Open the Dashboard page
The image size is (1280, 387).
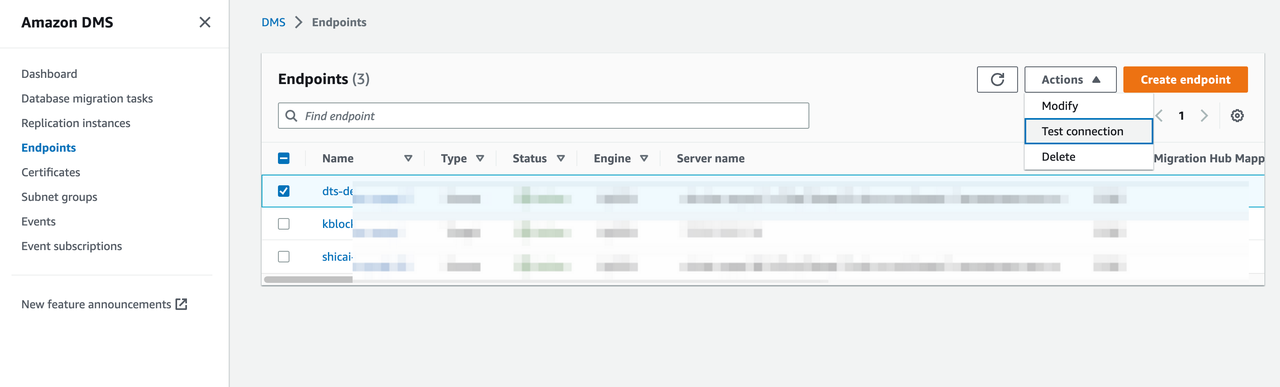click(49, 74)
